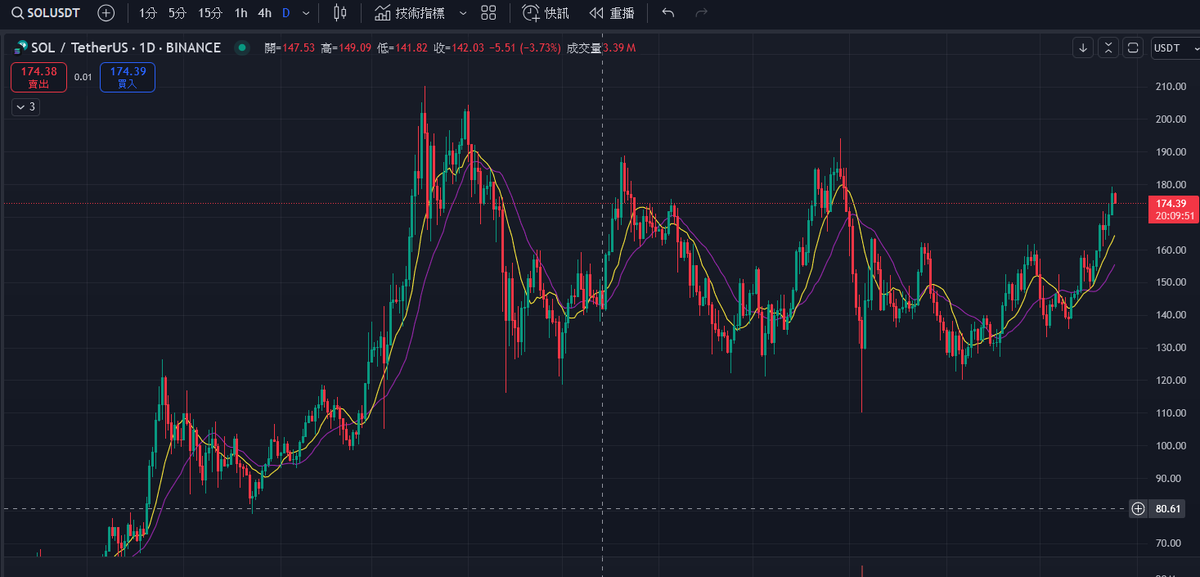Start bar replay with 重播
The width and height of the screenshot is (1200, 577).
point(611,13)
